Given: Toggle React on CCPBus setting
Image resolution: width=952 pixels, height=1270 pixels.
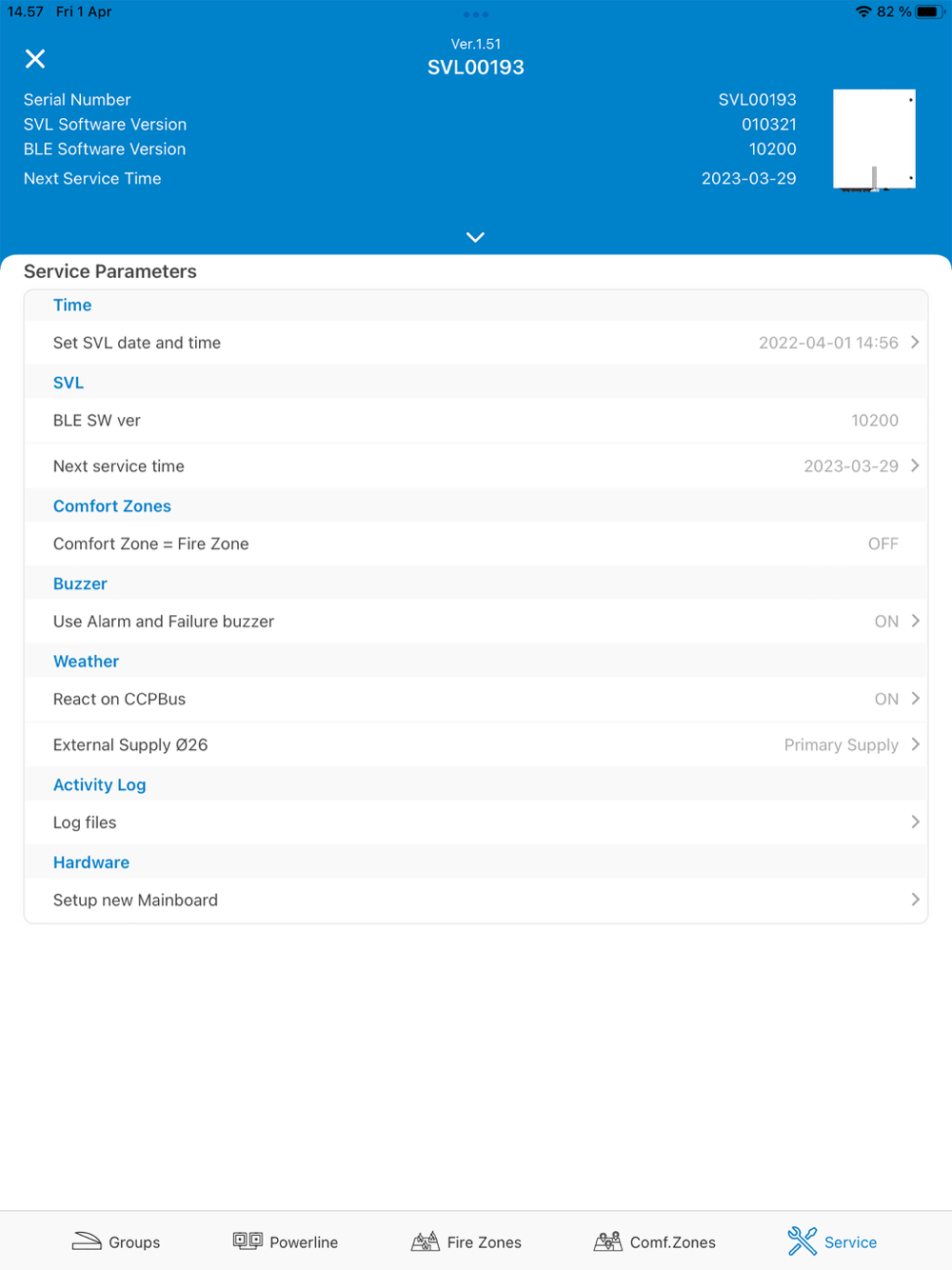Looking at the screenshot, I should (x=476, y=699).
